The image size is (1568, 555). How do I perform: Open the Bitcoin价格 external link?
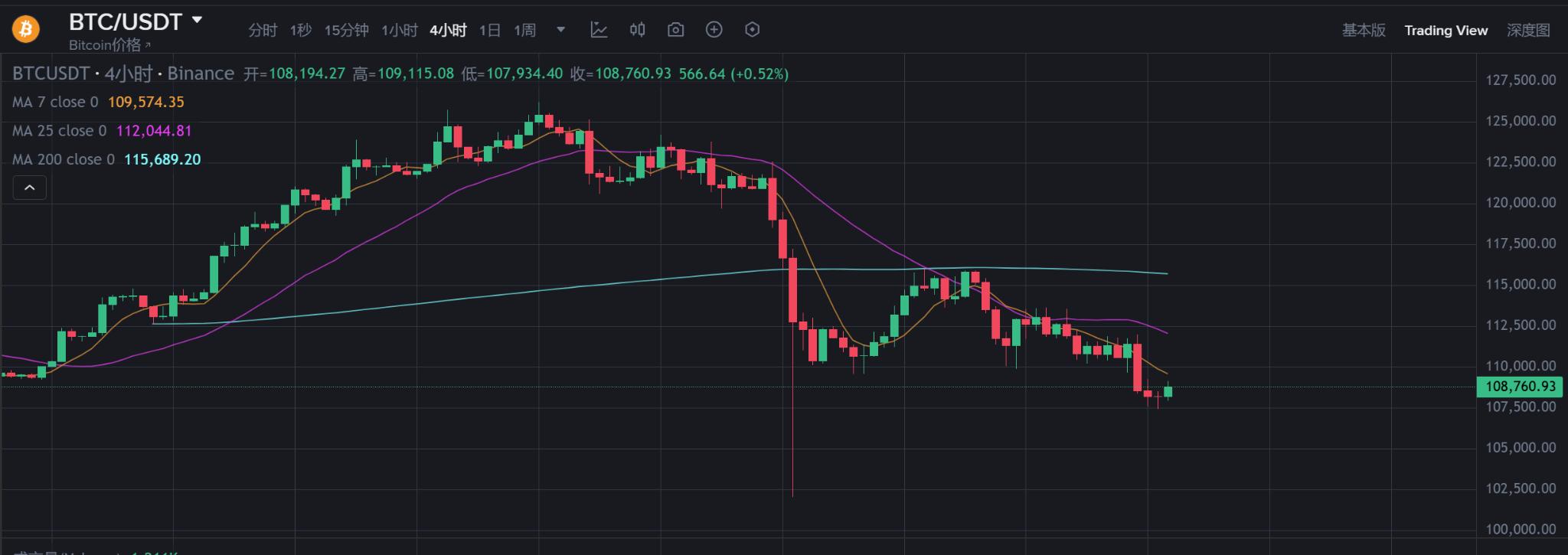coord(109,45)
